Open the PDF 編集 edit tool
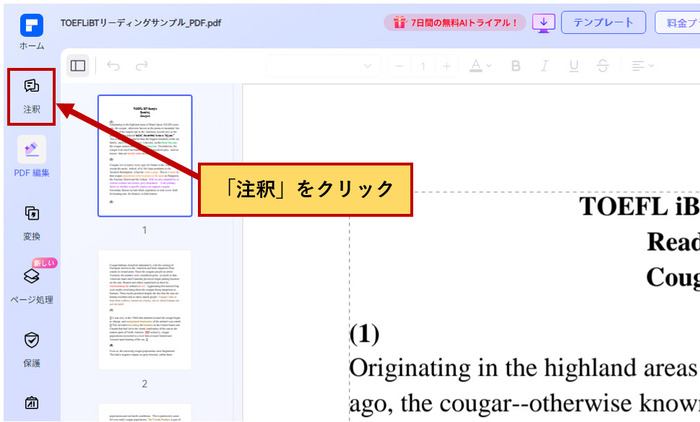 tap(31, 158)
